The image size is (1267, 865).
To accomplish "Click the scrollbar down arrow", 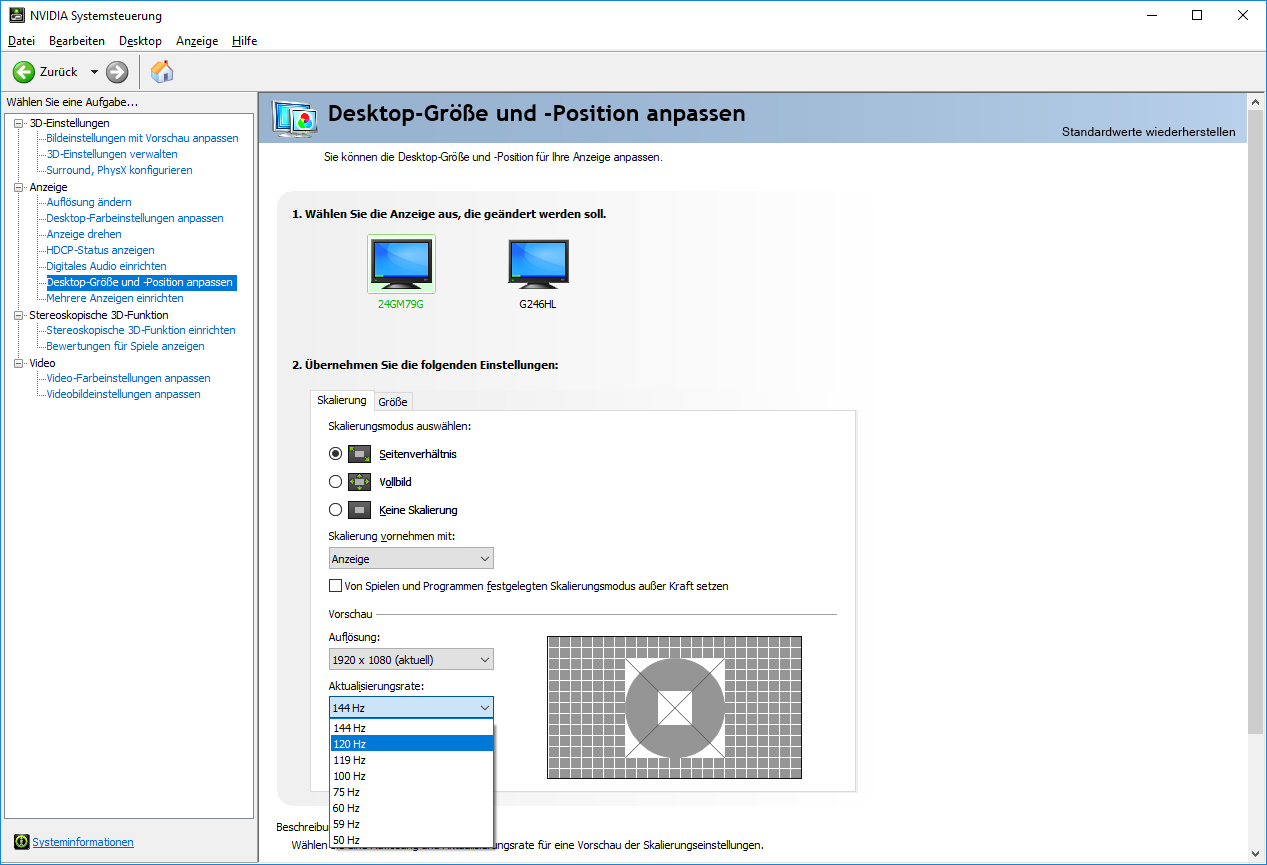I will click(1257, 853).
